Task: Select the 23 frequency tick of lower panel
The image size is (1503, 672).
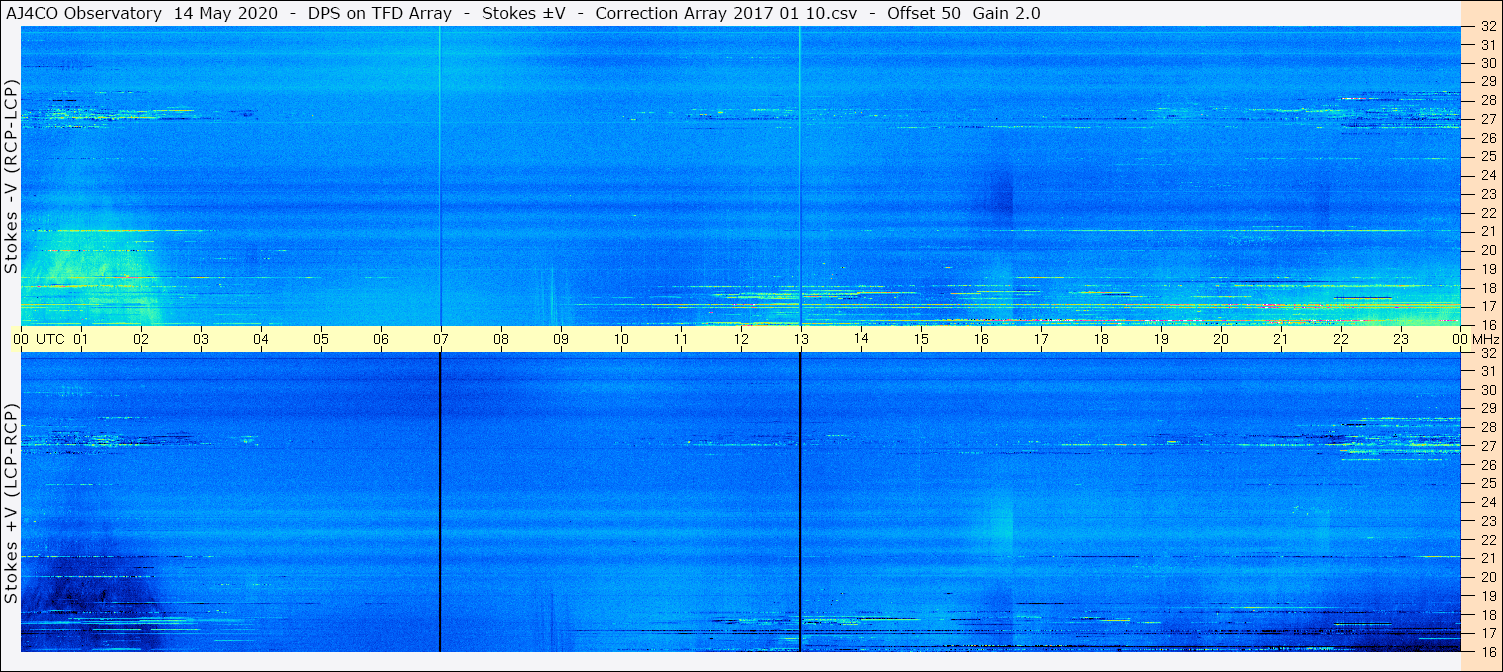Action: click(1487, 521)
